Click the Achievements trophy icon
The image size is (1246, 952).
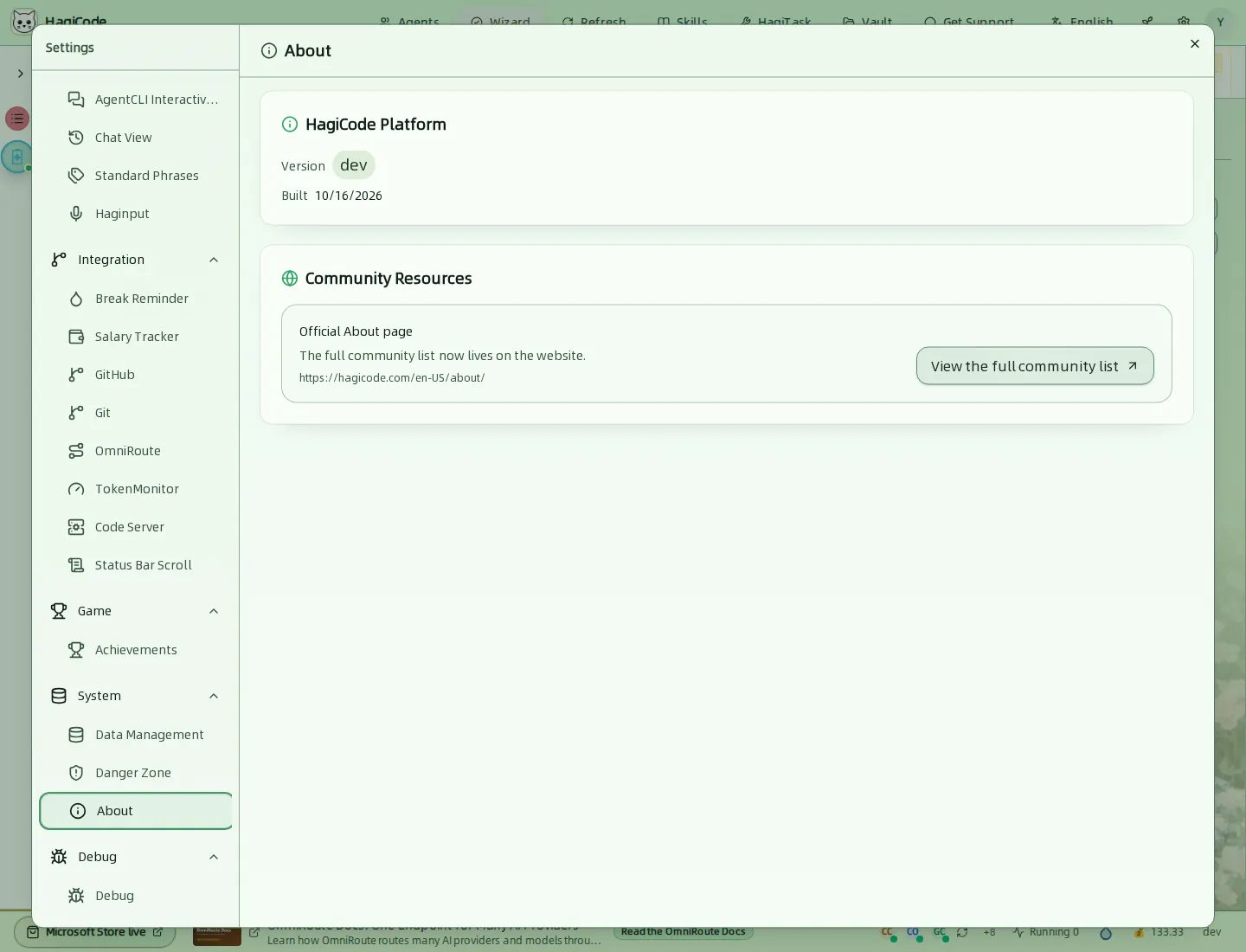(x=76, y=650)
